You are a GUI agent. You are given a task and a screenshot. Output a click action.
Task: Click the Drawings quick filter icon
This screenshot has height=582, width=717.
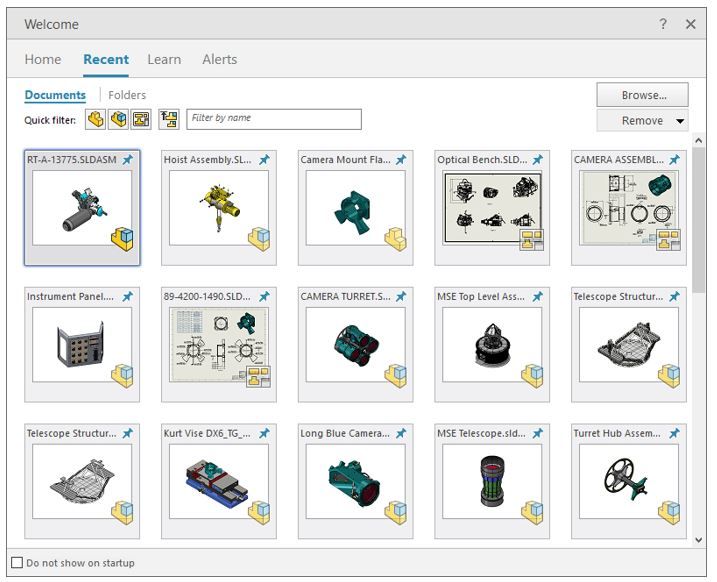click(x=141, y=120)
